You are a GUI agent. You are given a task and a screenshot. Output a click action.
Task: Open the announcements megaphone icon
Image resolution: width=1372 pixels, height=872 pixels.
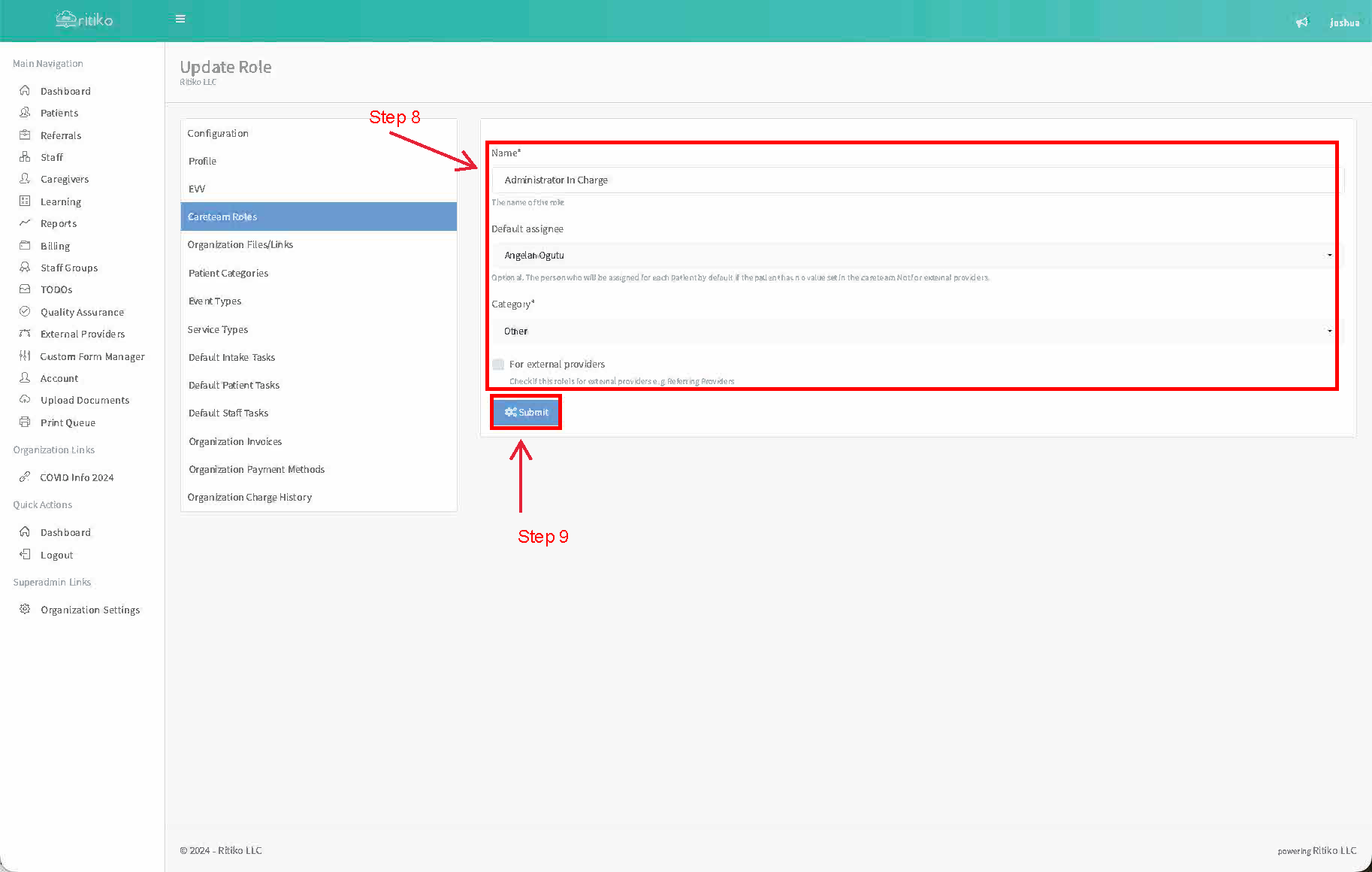pyautogui.click(x=1301, y=23)
